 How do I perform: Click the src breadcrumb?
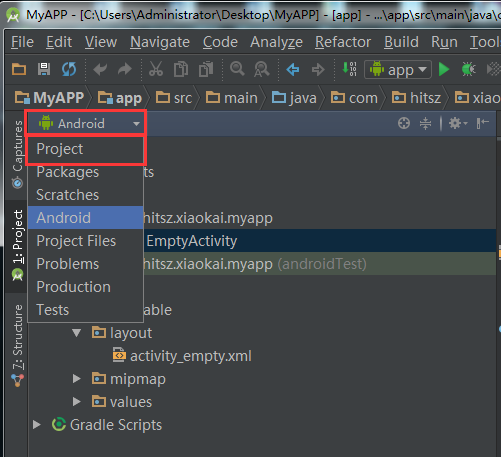(174, 98)
